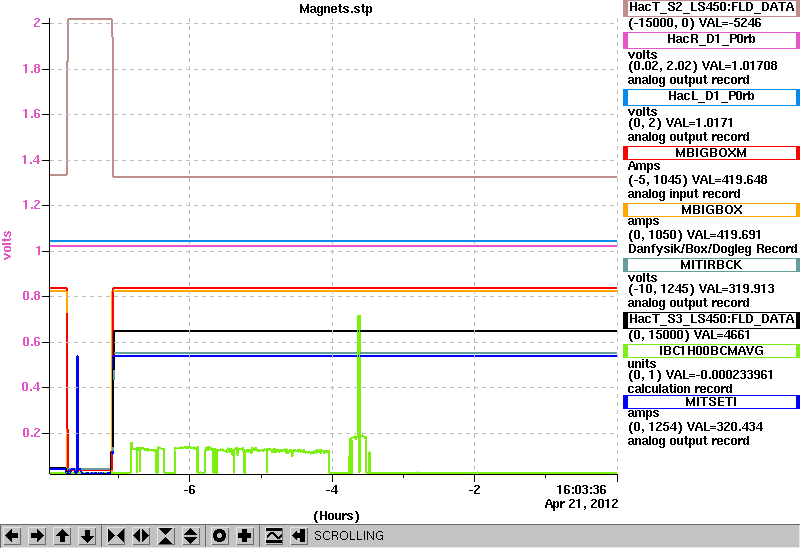Select the MITIRBCK legend entry
800x548 pixels.
pos(711,265)
